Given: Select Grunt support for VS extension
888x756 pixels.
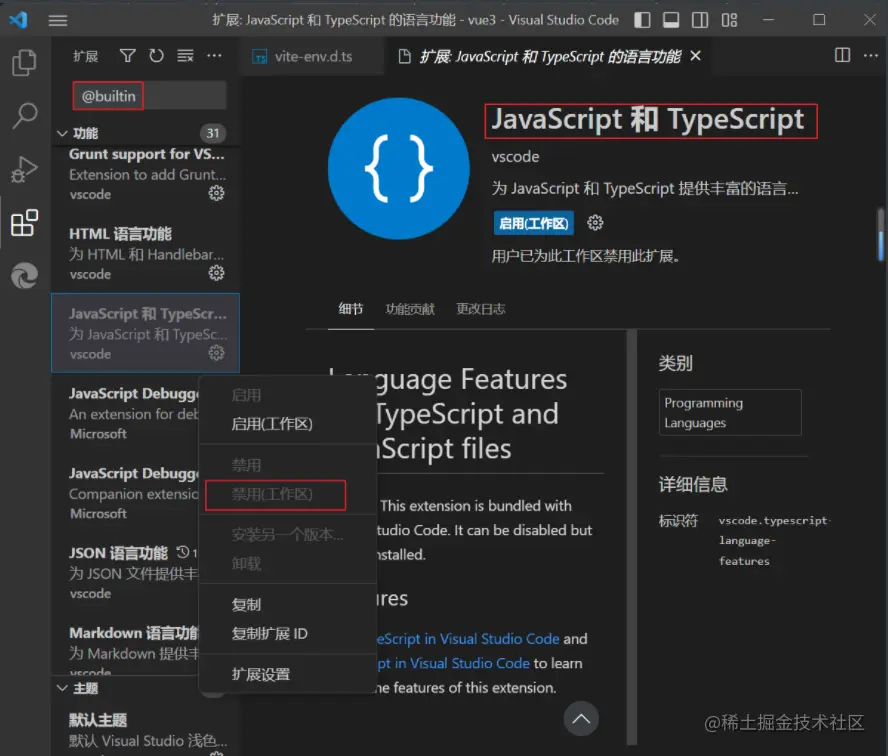Looking at the screenshot, I should [146, 173].
